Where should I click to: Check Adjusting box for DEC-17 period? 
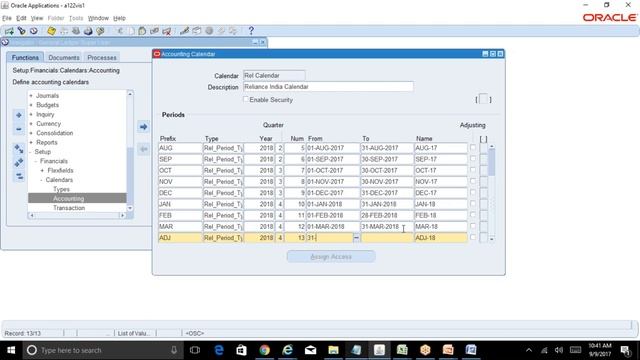(x=473, y=192)
